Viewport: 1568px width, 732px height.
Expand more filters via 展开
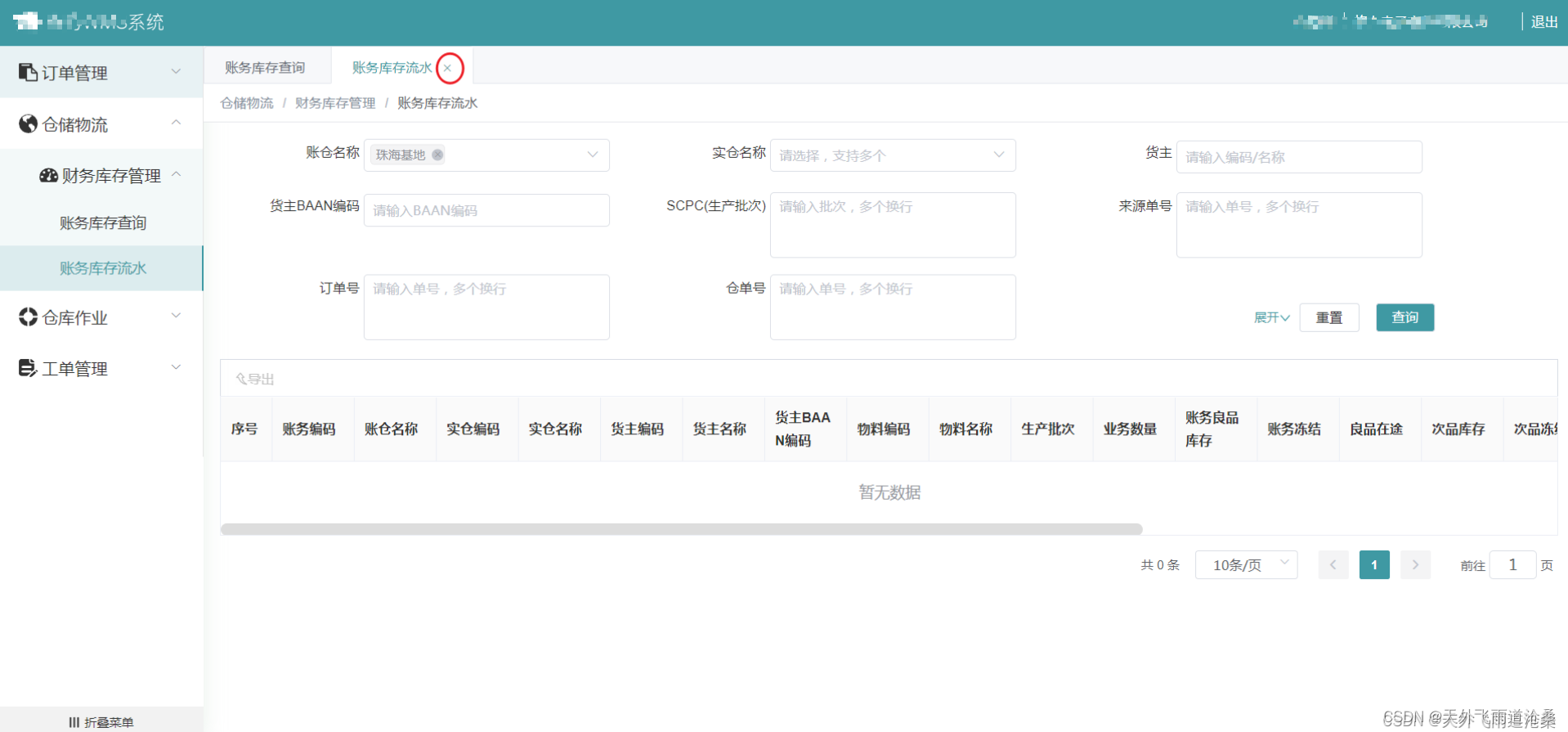pos(1271,317)
